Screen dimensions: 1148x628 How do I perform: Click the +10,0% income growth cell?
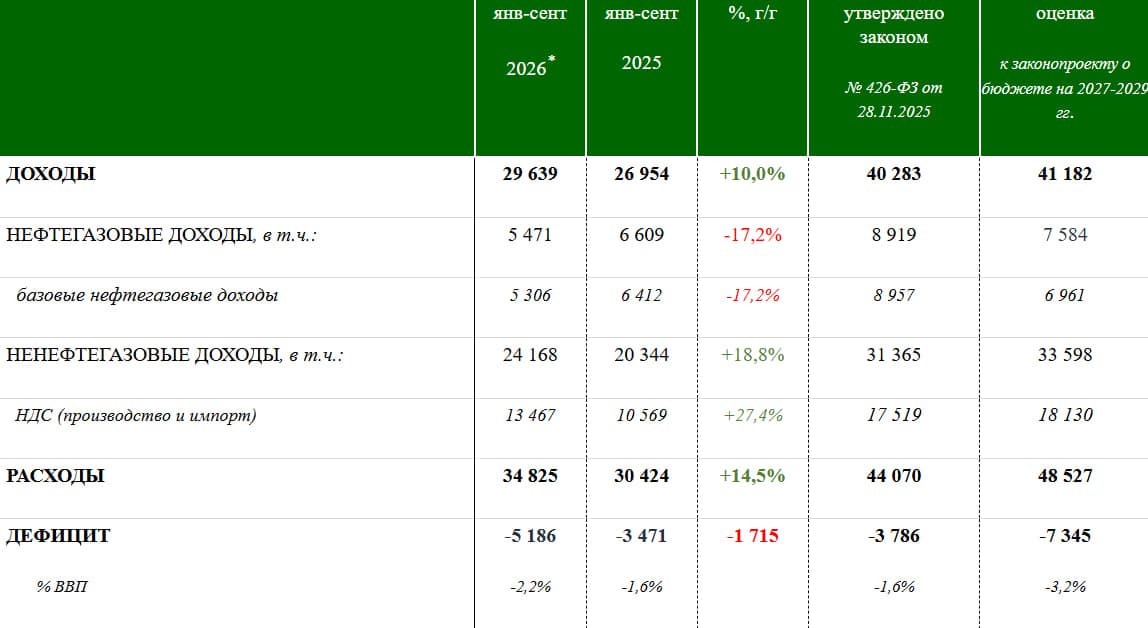pyautogui.click(x=752, y=174)
